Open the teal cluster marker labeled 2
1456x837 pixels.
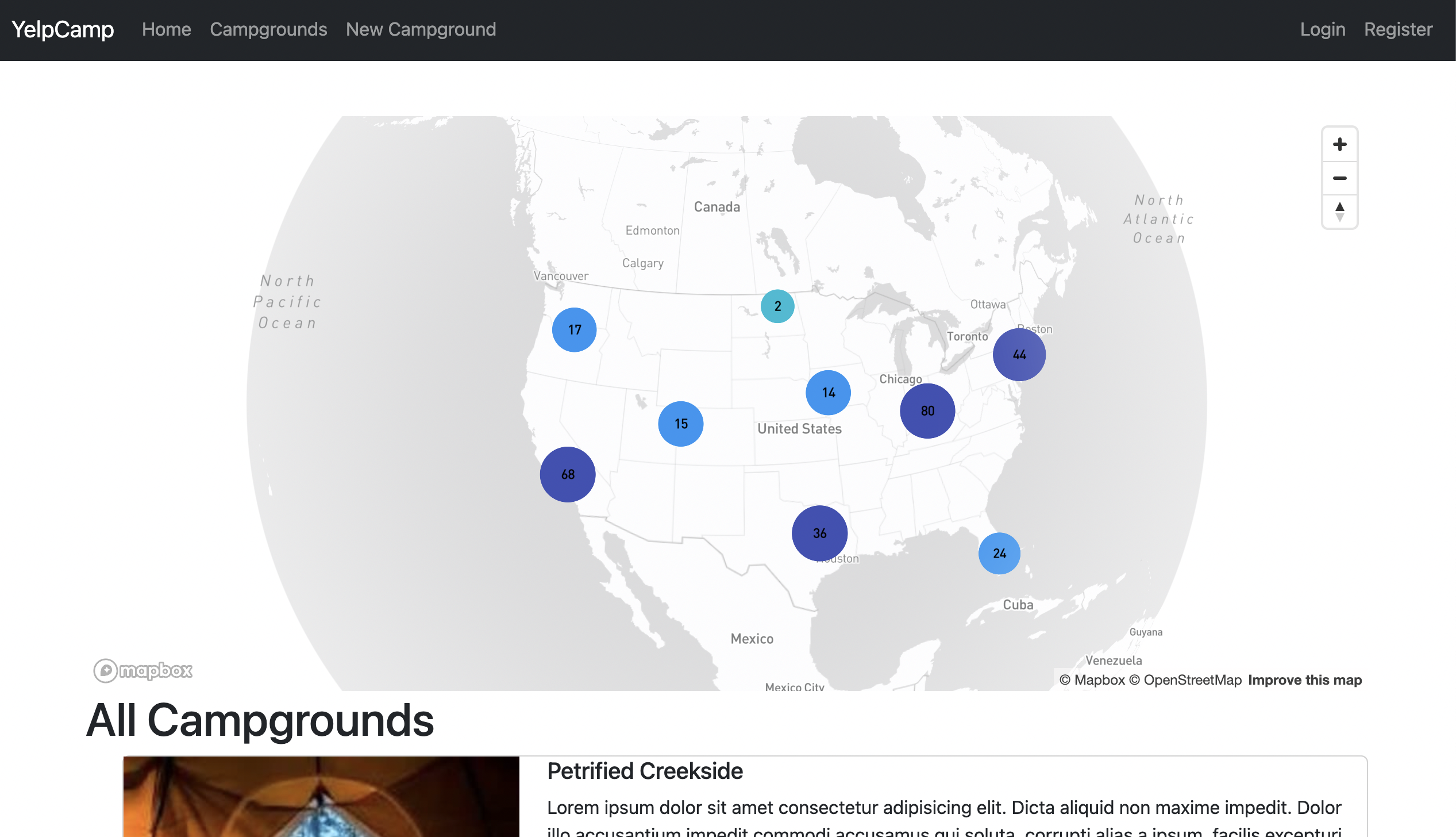click(x=777, y=306)
